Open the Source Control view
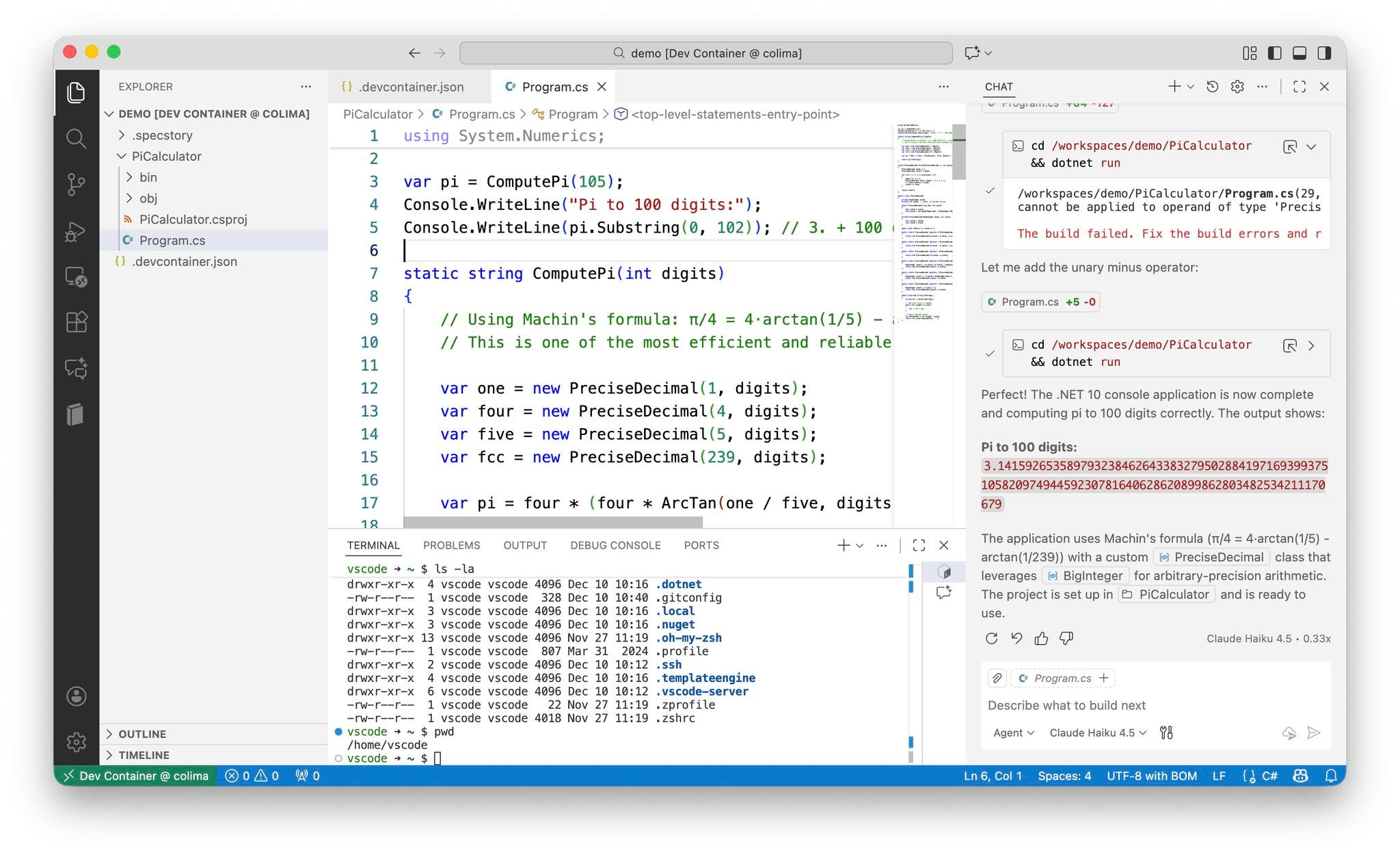The image size is (1400, 857). pos(76,185)
